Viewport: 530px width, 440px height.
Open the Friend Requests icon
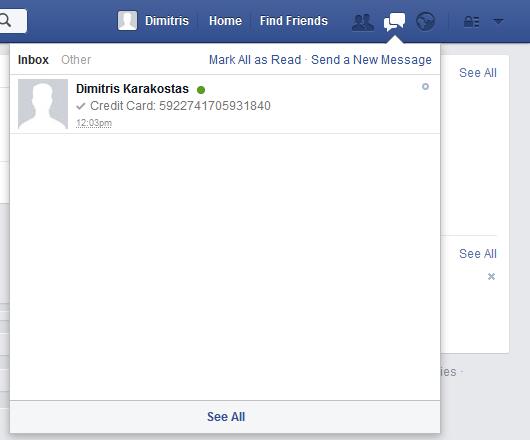(x=363, y=22)
